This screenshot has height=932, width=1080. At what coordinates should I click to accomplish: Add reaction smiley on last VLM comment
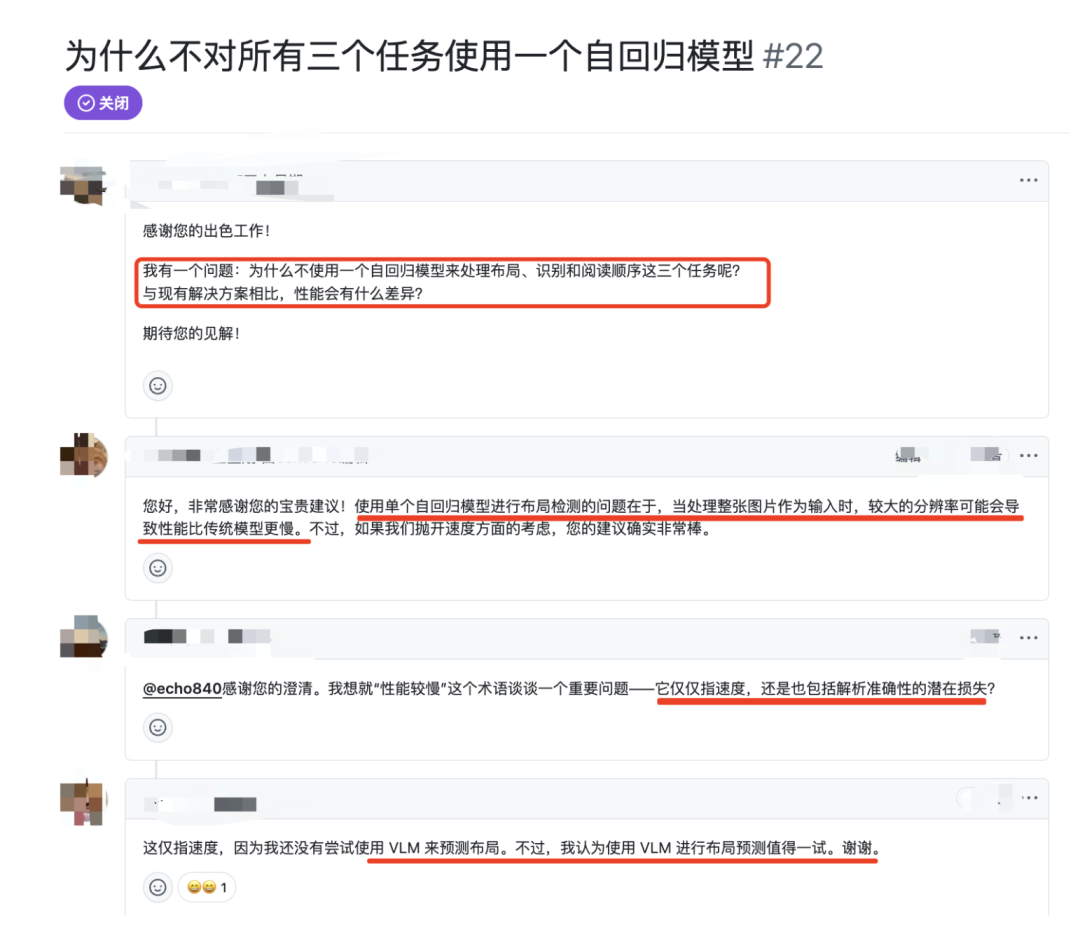158,887
